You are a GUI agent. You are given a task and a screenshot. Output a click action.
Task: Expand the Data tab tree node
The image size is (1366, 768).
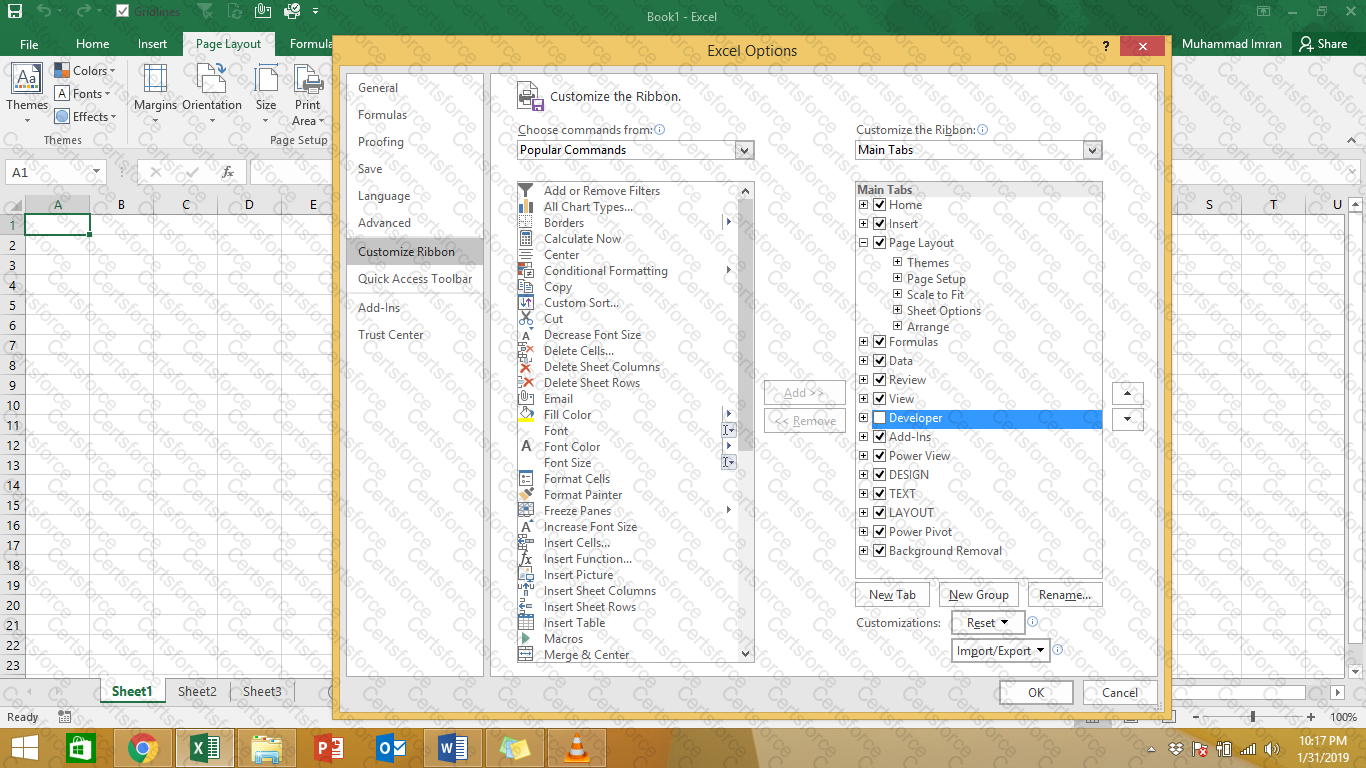point(864,361)
